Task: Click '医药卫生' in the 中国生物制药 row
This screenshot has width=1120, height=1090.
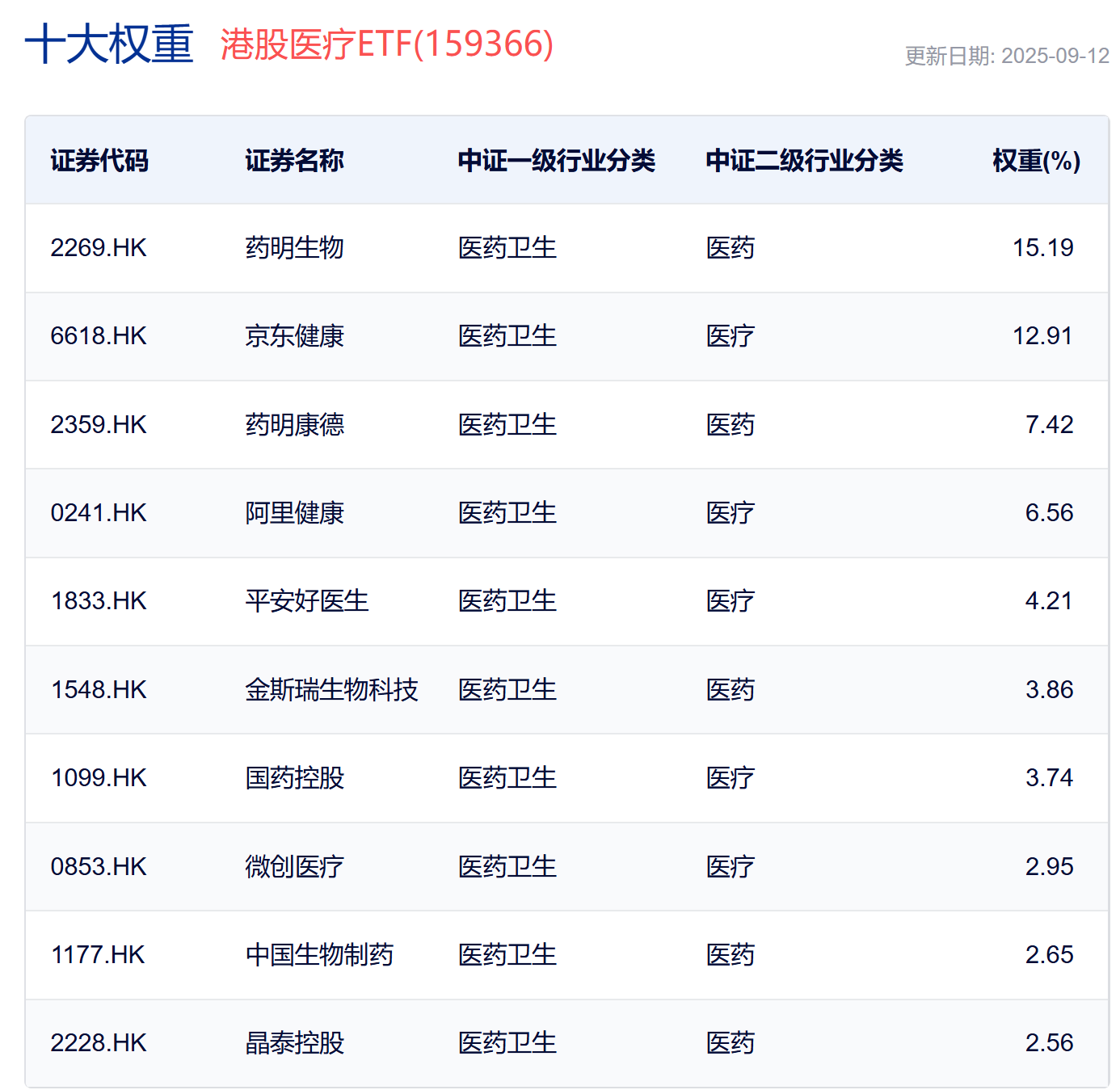Action: click(x=507, y=955)
